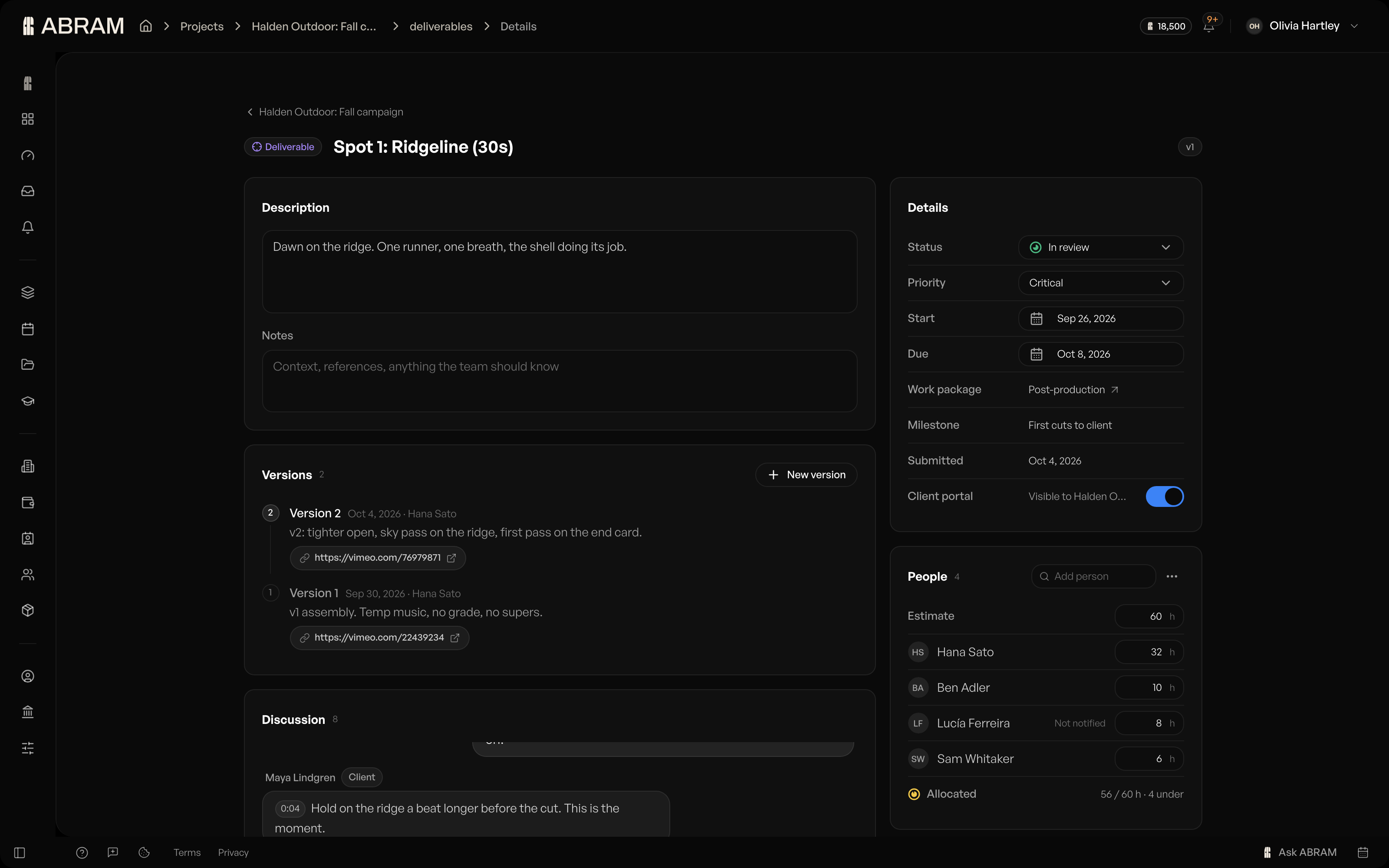
Task: Click the Ask ABRAM button
Action: (1300, 852)
